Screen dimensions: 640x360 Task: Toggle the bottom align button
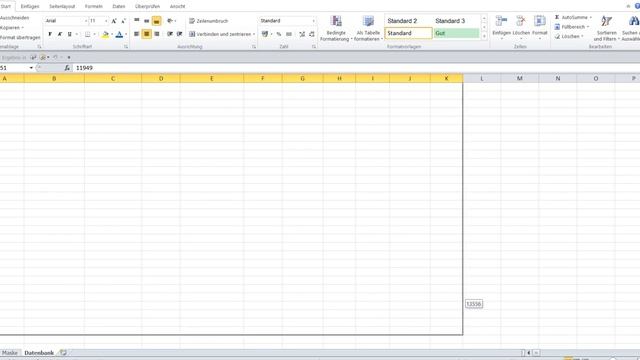156,20
